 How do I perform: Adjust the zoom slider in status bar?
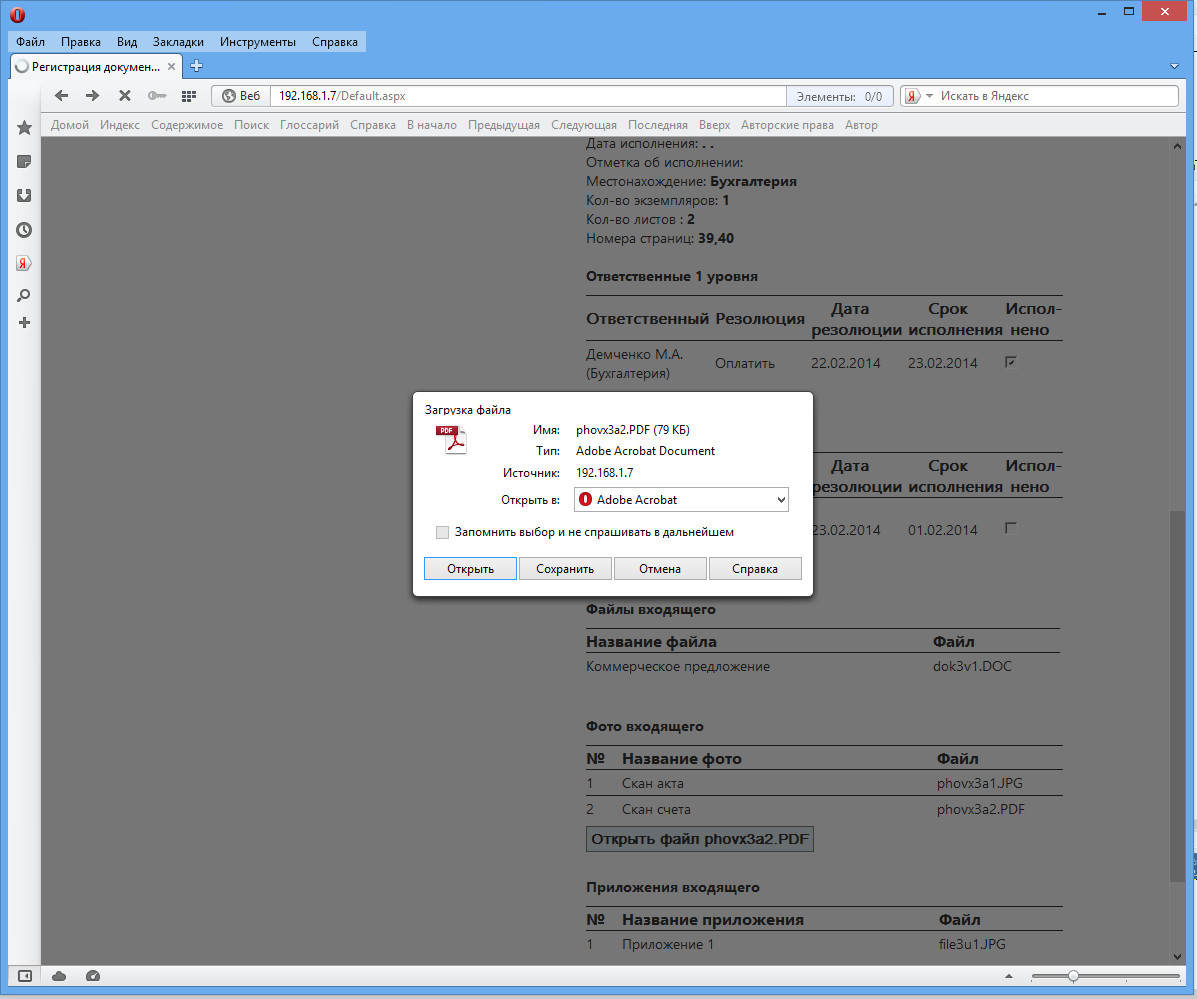coord(1073,976)
